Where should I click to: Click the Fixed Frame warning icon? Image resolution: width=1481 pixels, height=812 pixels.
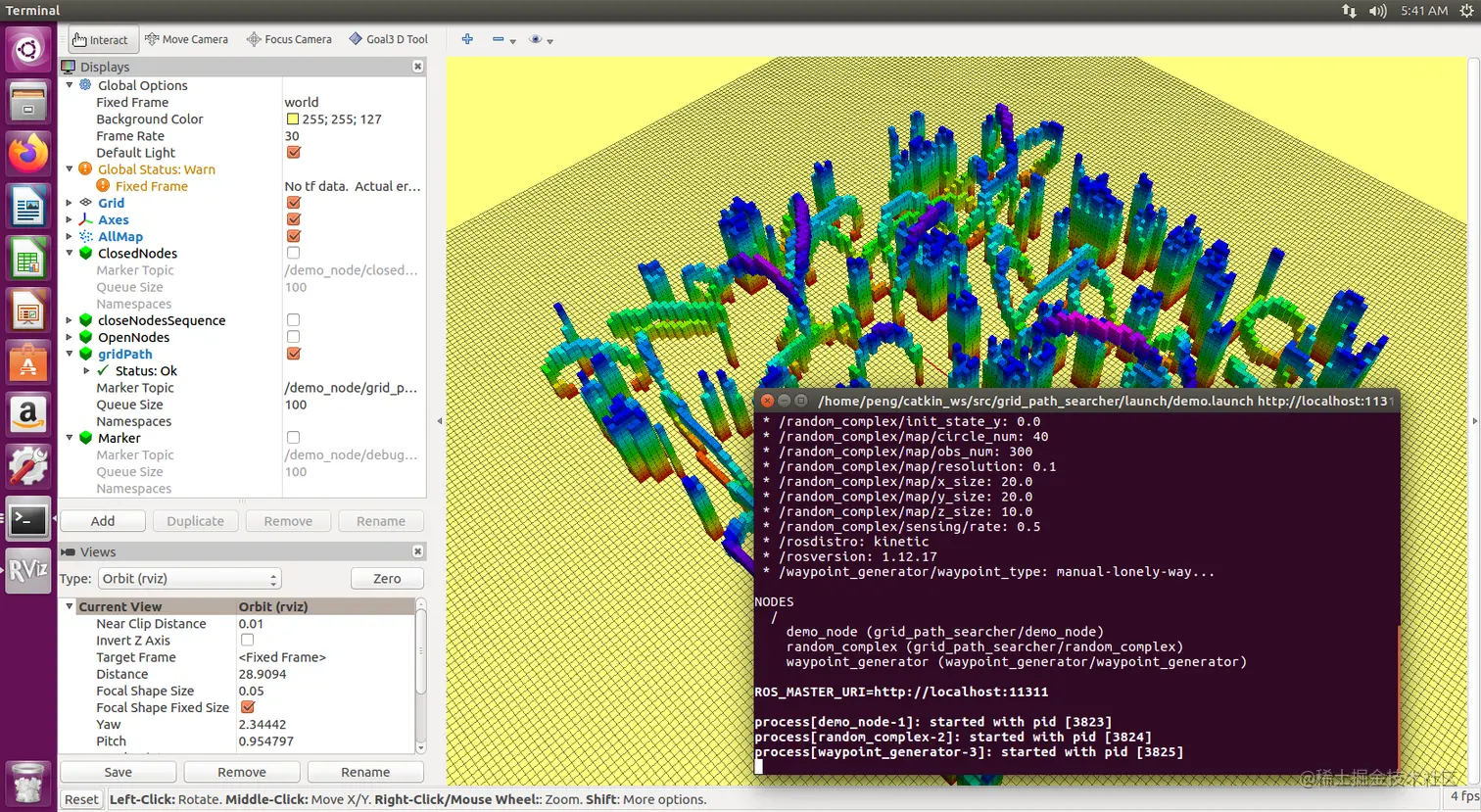tap(103, 186)
